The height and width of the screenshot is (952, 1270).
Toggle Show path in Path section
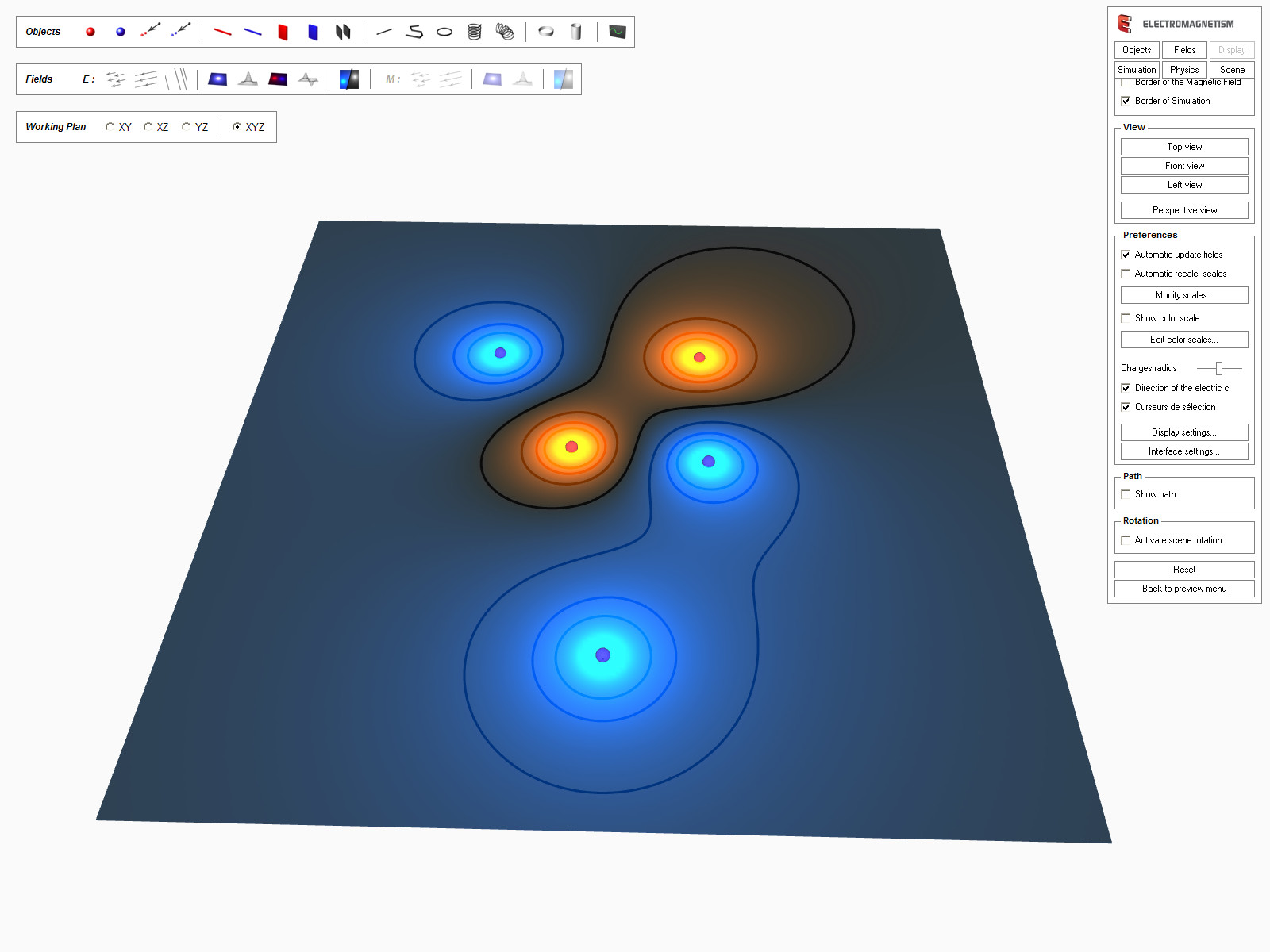pos(1126,493)
